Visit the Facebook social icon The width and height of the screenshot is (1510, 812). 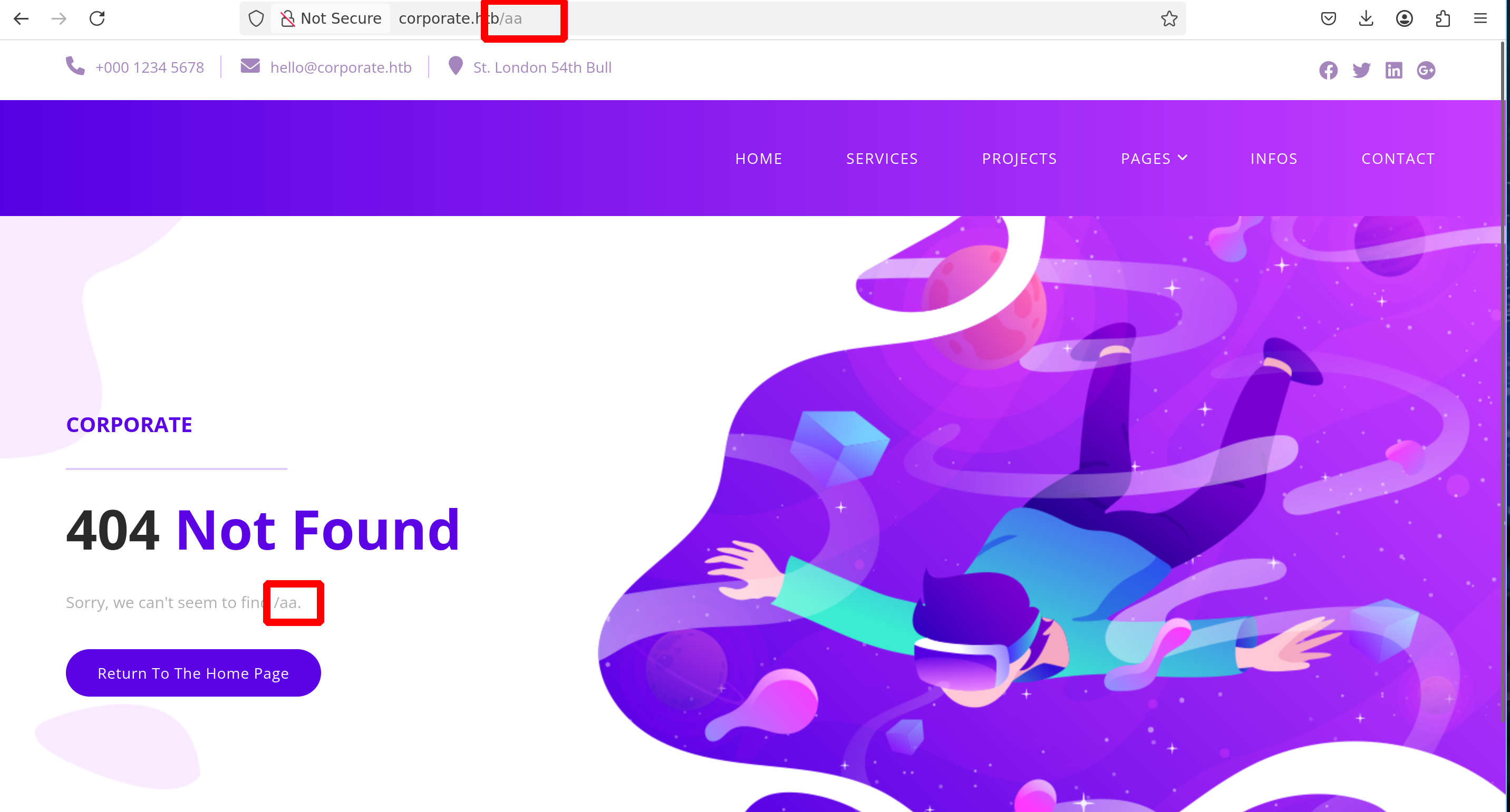pos(1328,70)
